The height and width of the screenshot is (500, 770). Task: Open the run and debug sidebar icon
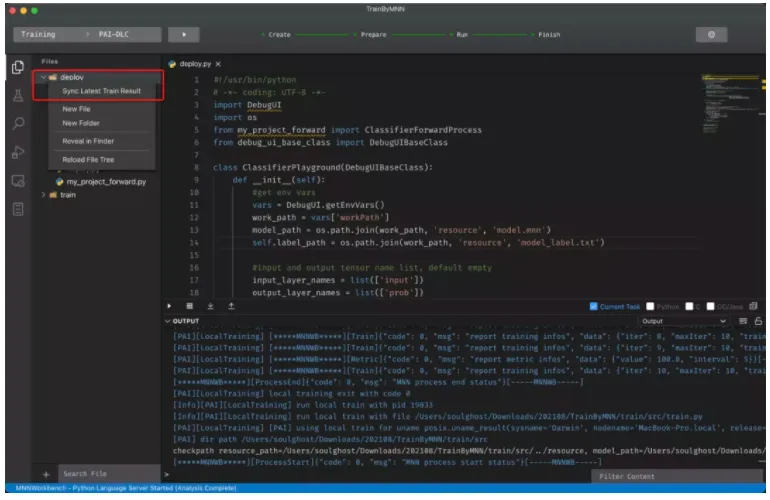18,152
